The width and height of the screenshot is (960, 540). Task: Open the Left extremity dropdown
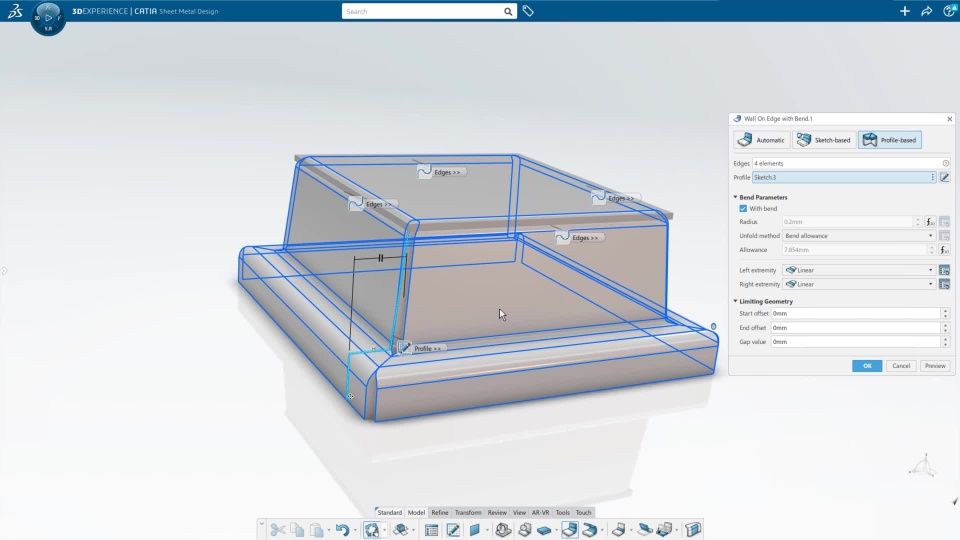[858, 270]
